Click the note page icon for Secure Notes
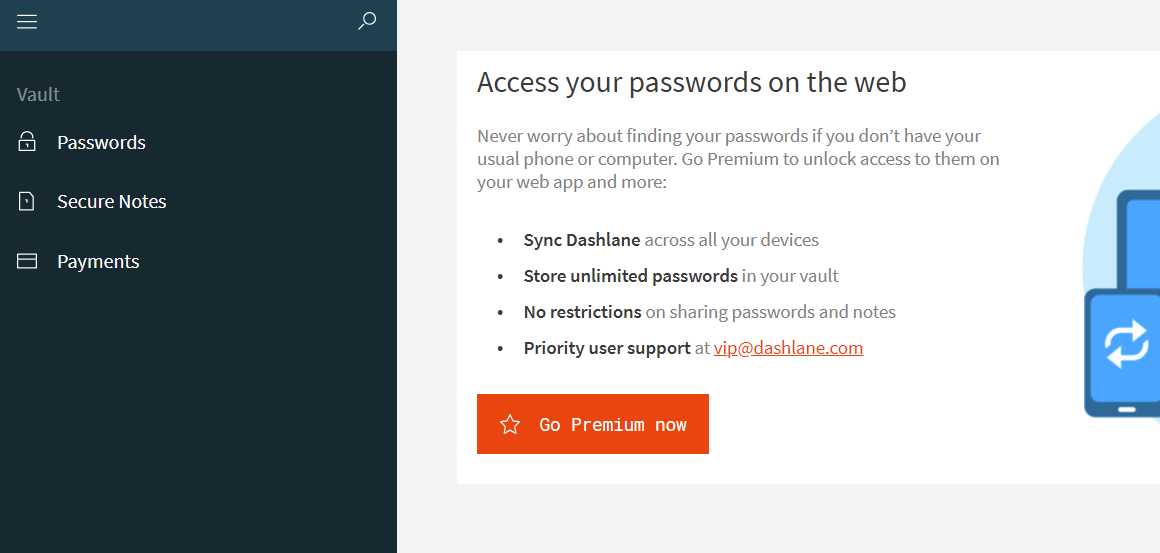 [x=27, y=201]
